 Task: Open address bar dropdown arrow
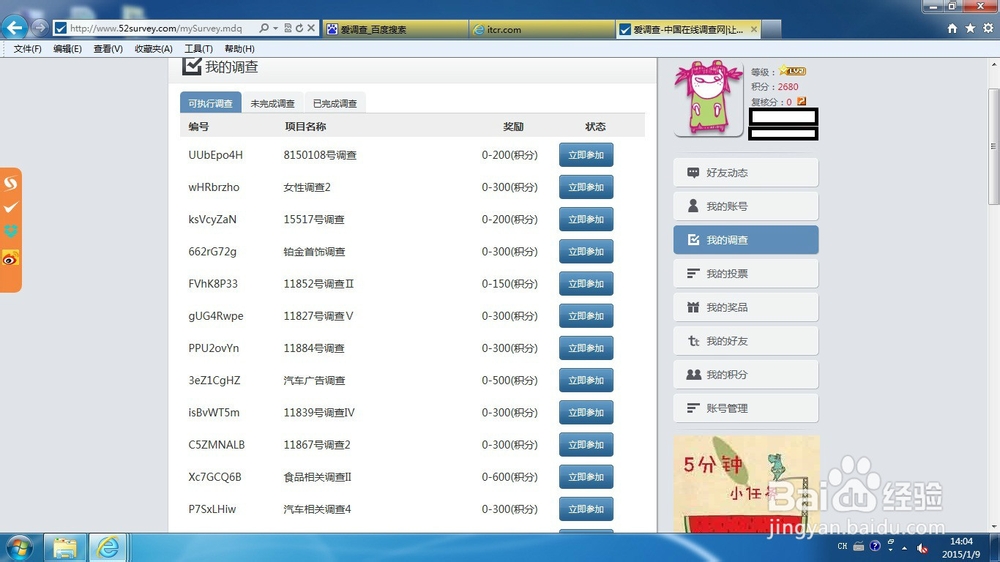[276, 28]
